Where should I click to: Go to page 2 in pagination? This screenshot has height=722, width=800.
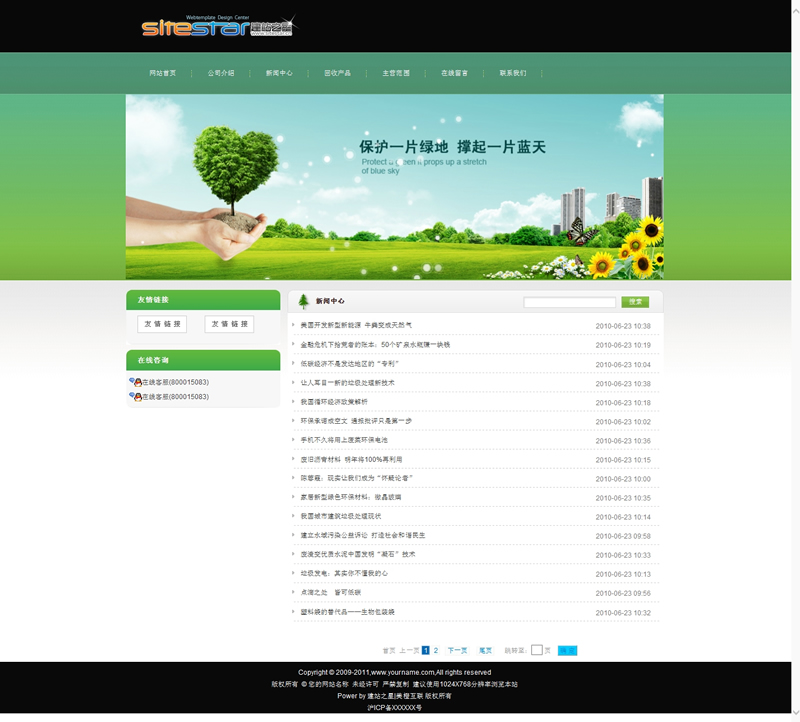point(436,650)
